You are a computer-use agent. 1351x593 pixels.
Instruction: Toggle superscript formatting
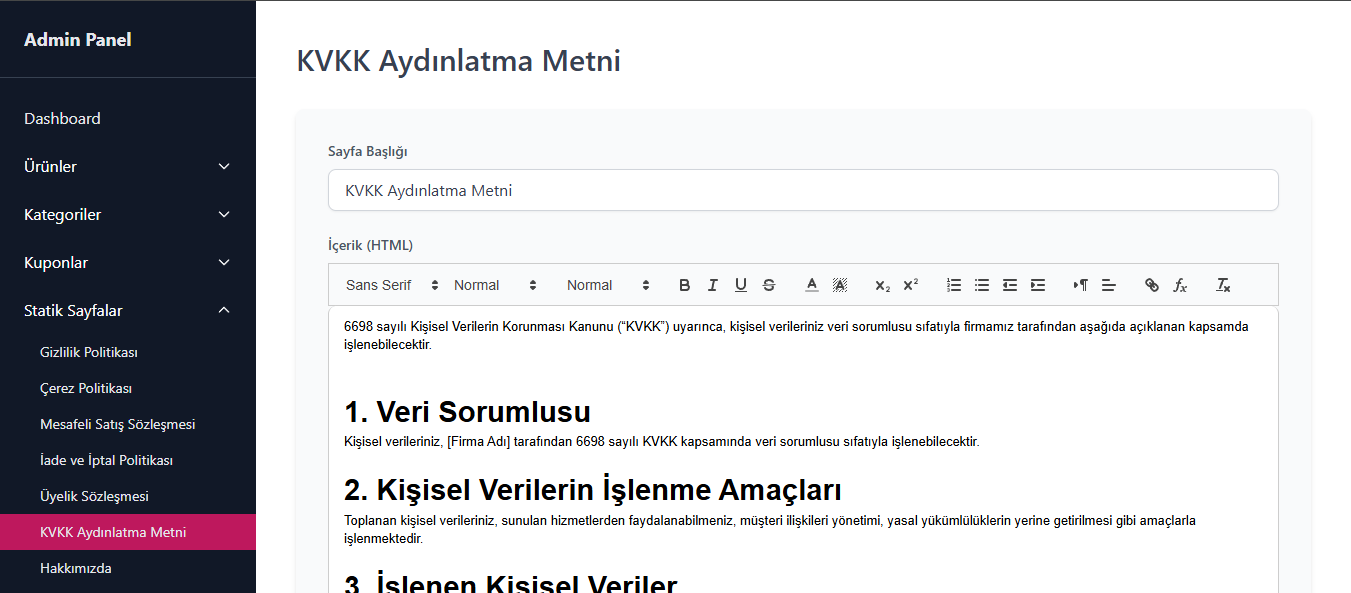coord(910,285)
